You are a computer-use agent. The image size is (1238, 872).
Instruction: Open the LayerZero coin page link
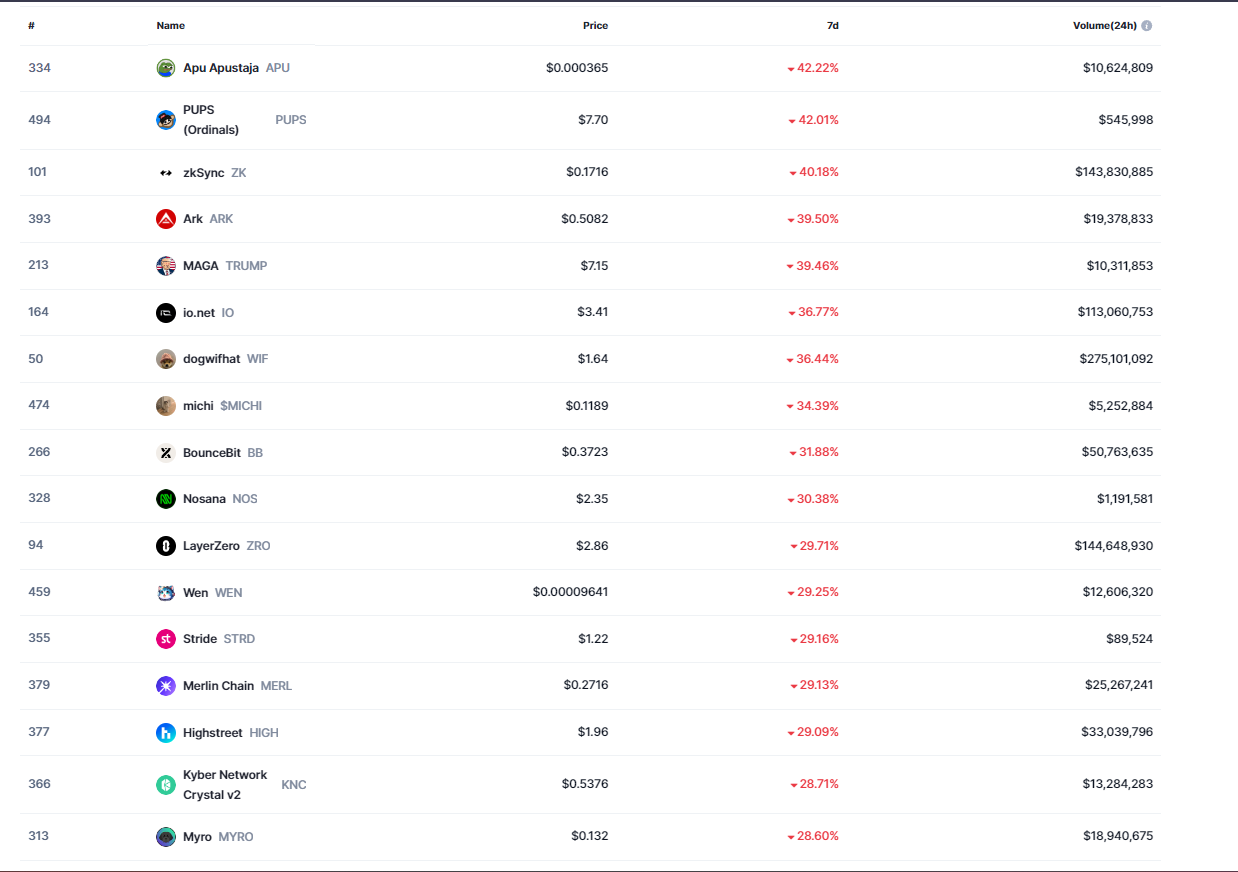point(211,546)
